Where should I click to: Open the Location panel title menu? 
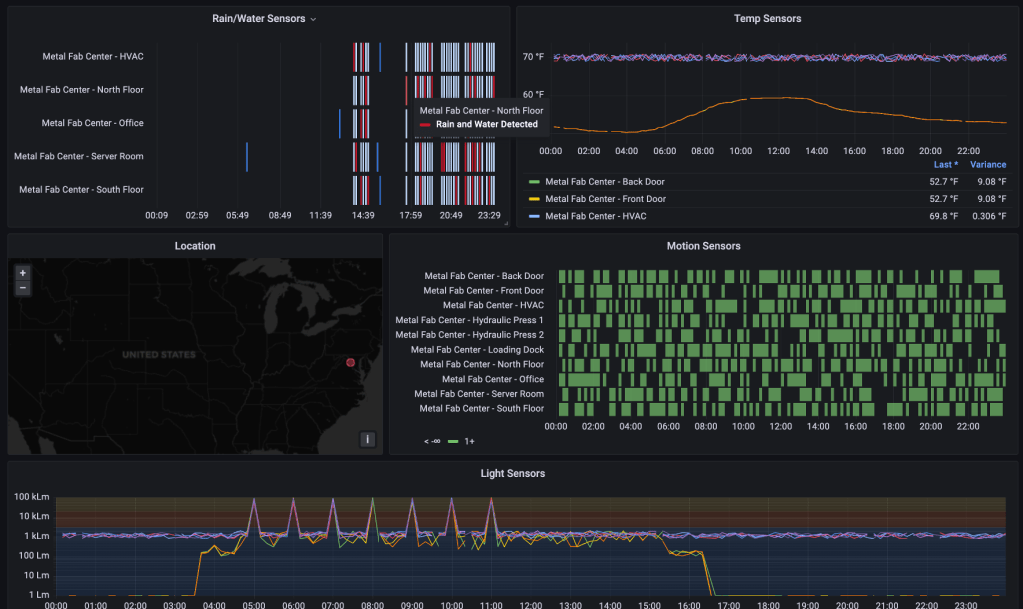click(195, 246)
